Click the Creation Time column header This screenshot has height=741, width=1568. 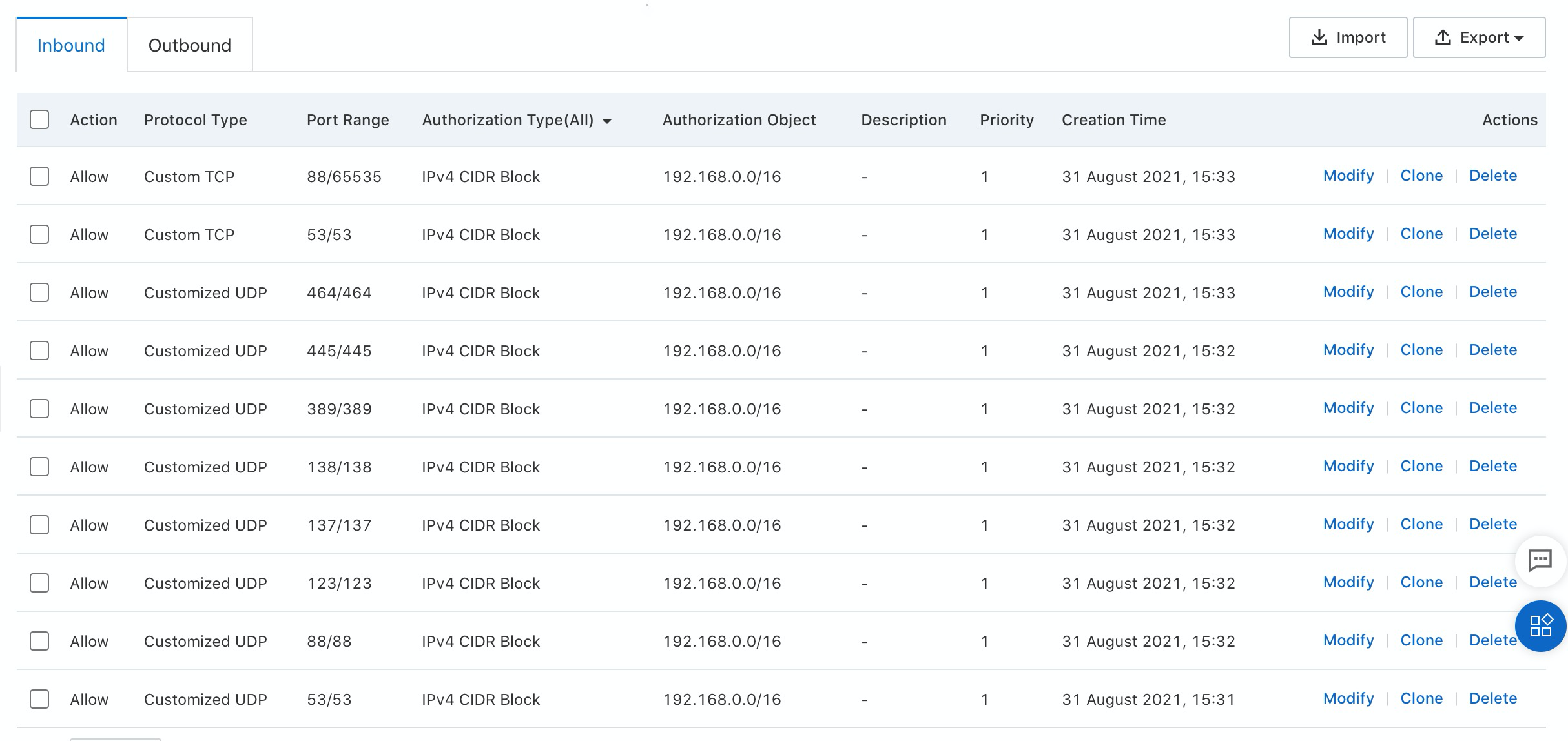1113,120
